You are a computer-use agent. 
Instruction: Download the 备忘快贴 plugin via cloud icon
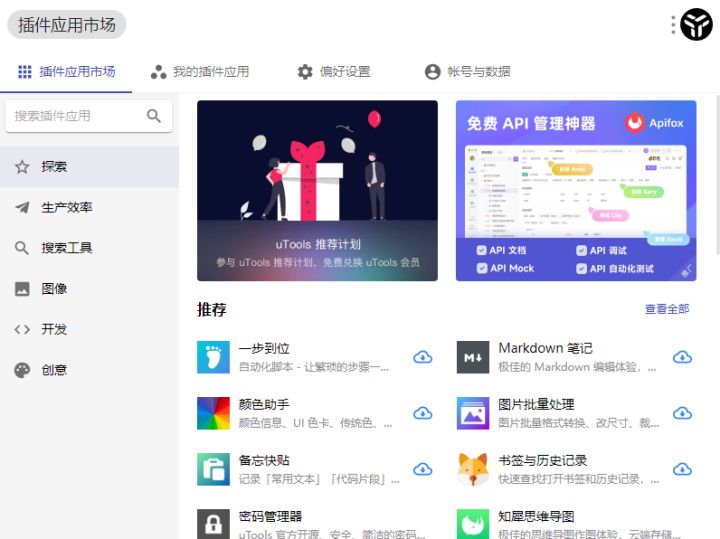[x=422, y=469]
